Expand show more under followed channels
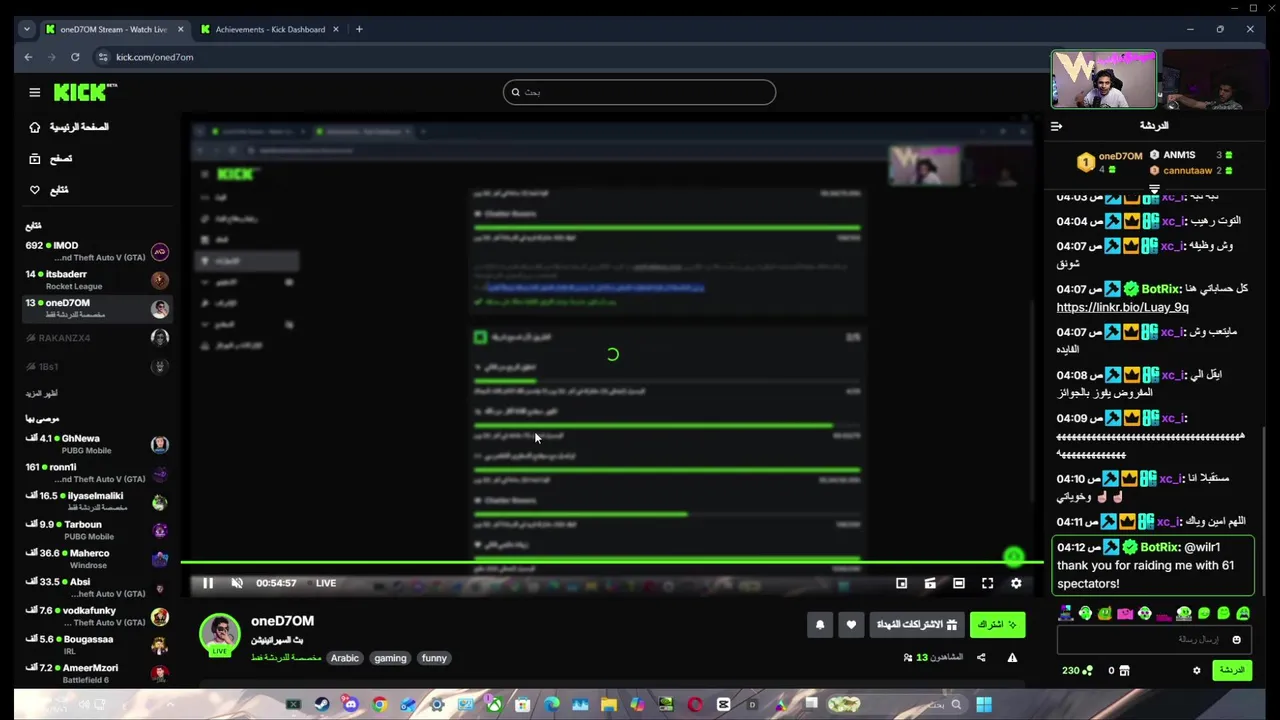 point(41,393)
